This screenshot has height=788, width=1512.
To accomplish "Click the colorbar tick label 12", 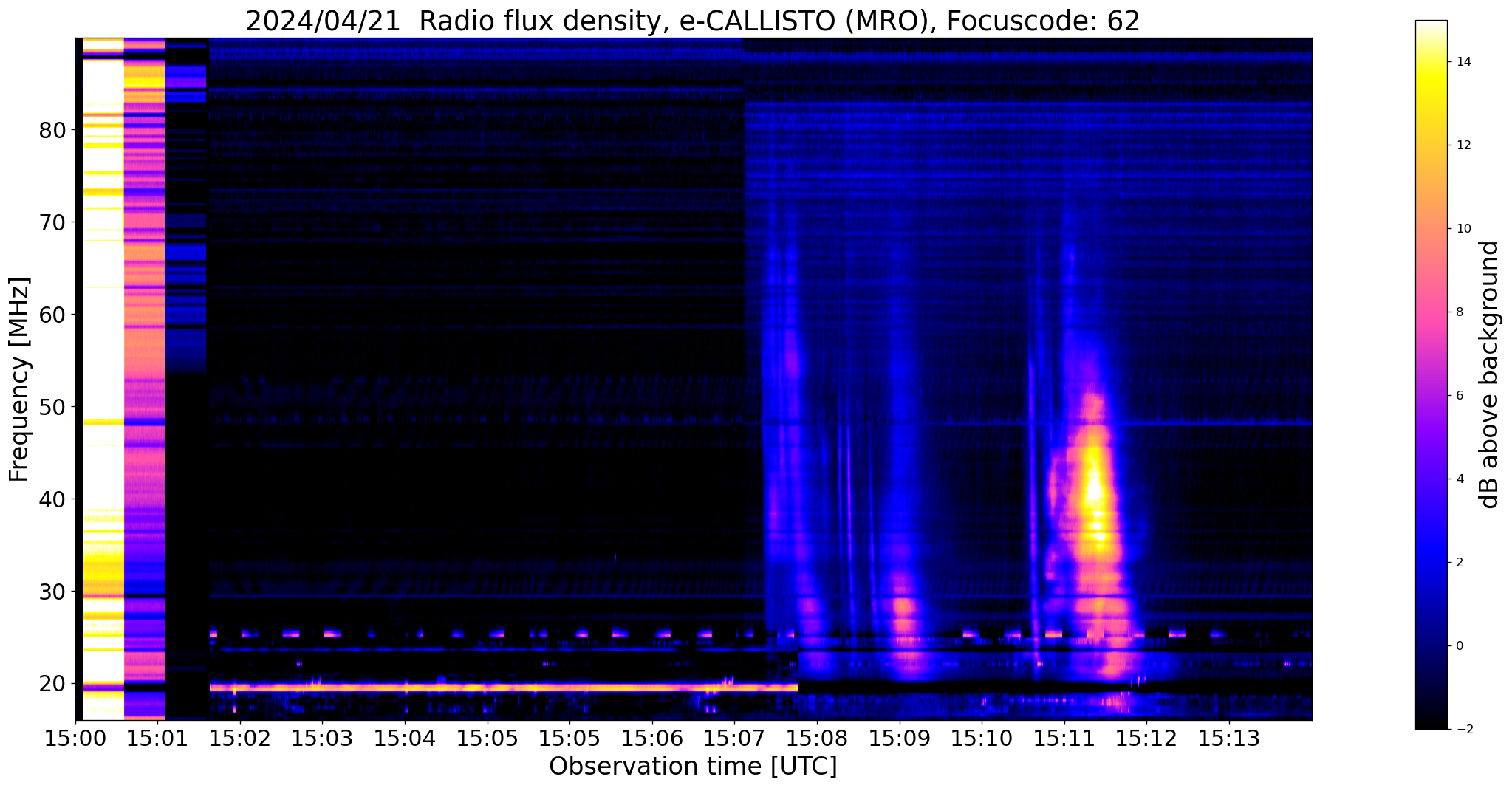I will [x=1463, y=145].
